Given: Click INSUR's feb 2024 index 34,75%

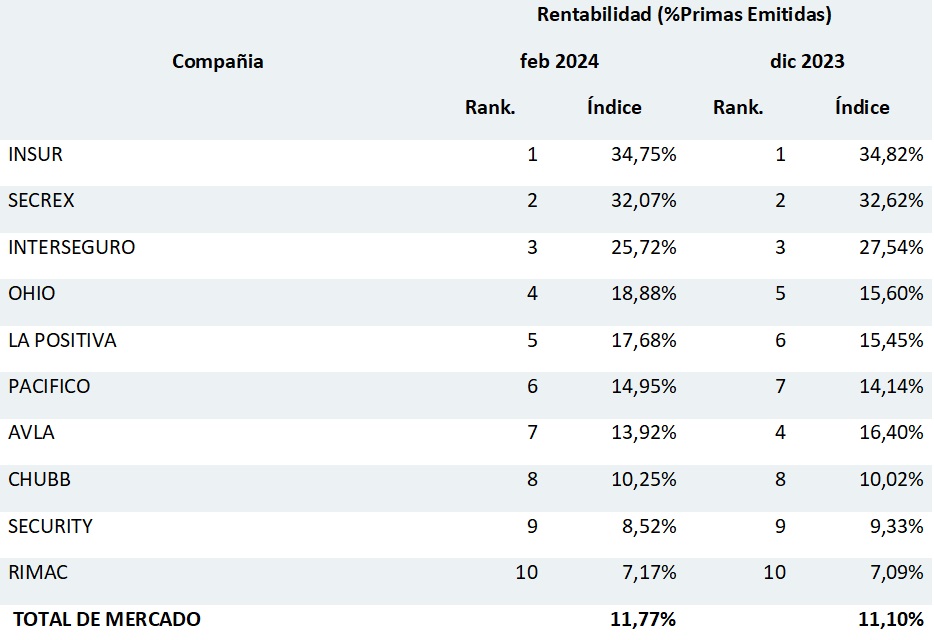Looking at the screenshot, I should [x=643, y=154].
